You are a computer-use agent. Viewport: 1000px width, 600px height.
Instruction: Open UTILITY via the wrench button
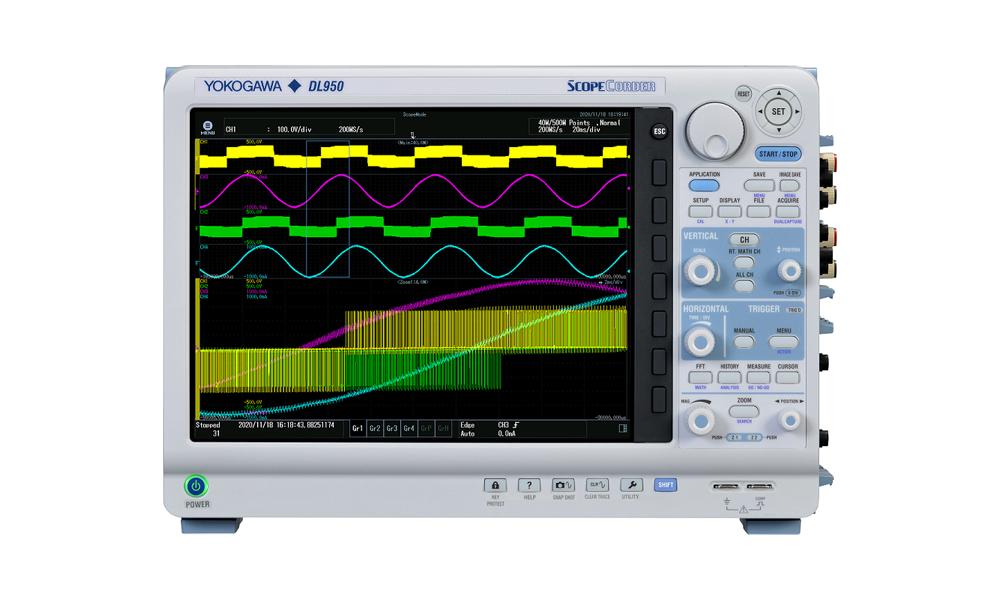[631, 485]
